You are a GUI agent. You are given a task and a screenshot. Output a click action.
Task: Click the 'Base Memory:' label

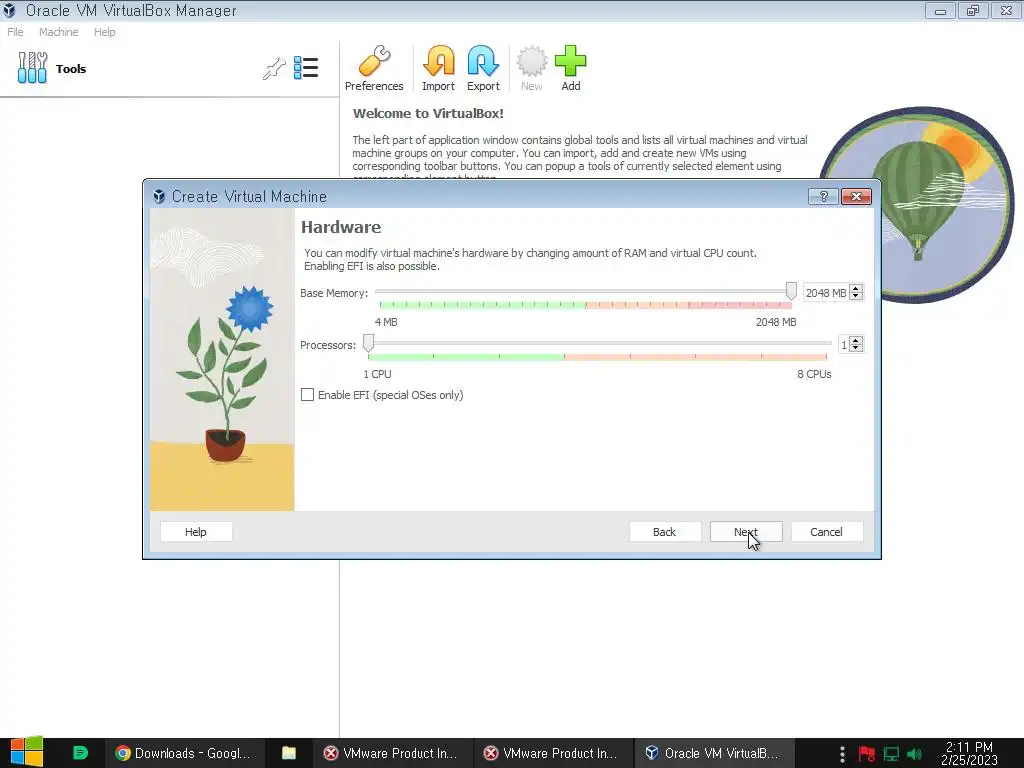[334, 293]
